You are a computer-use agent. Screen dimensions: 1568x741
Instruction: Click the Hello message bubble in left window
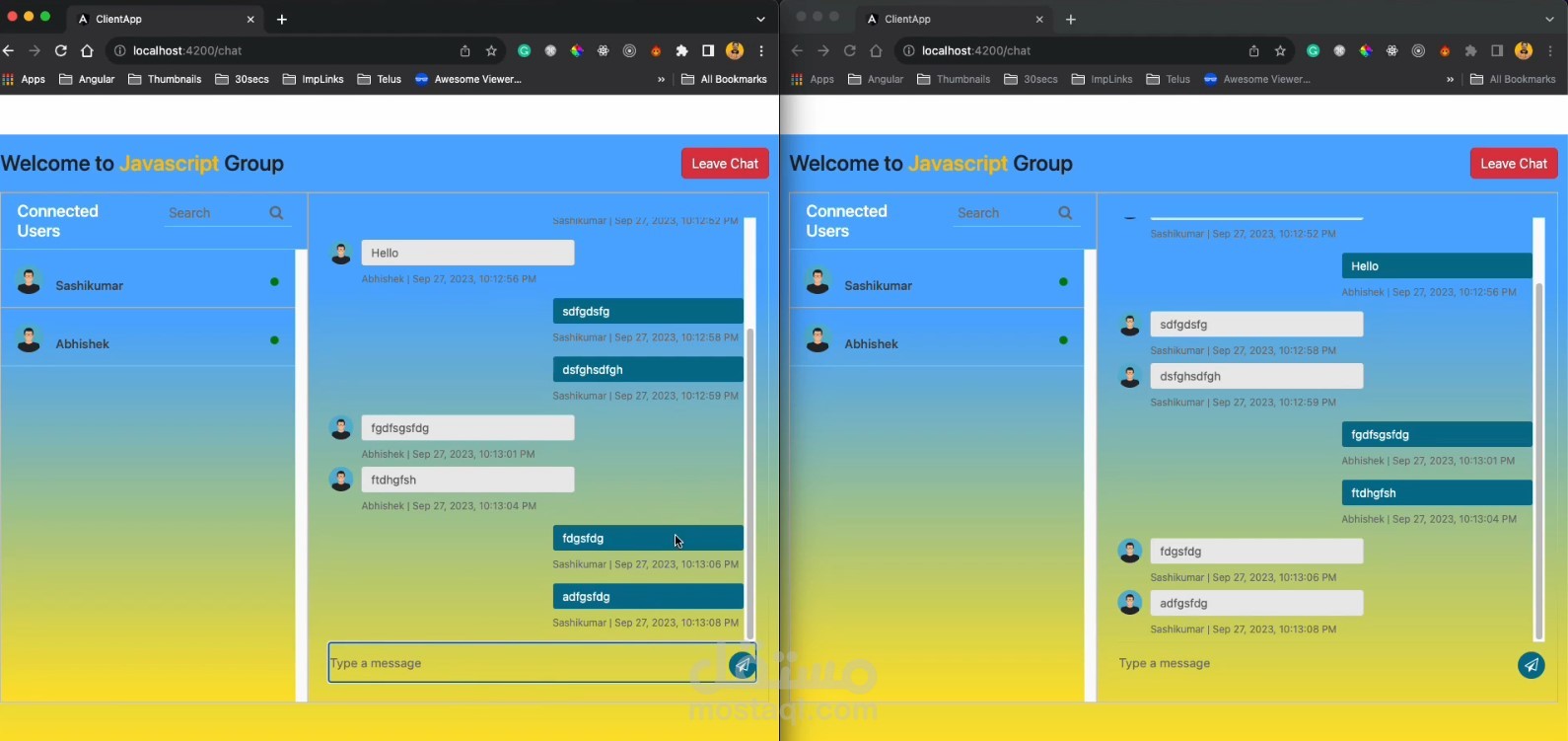point(467,253)
